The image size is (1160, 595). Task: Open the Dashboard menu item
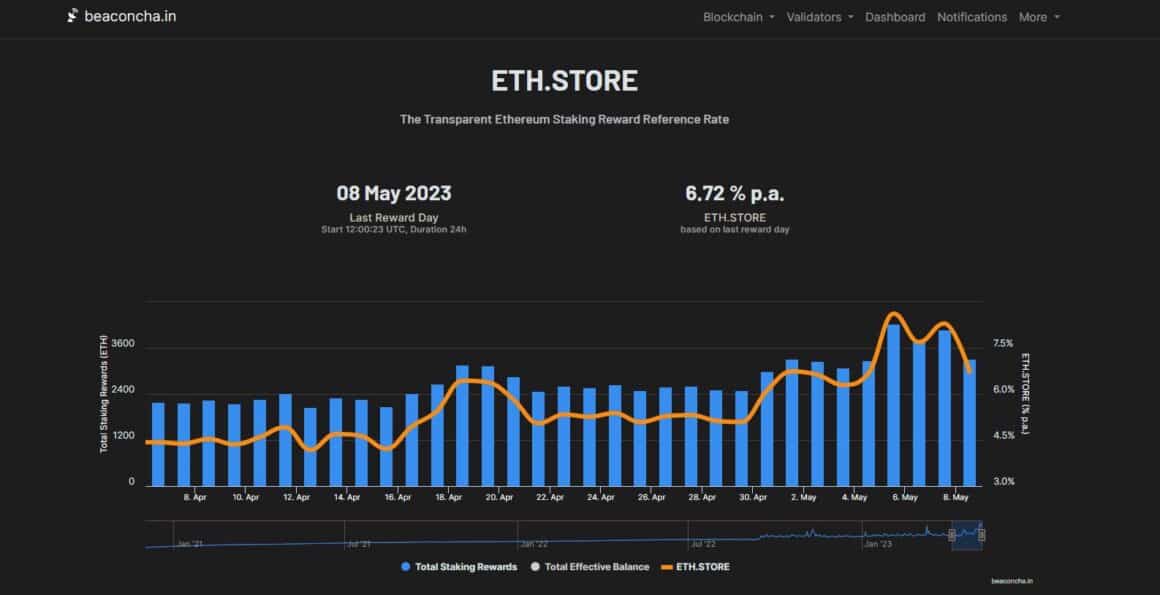pyautogui.click(x=895, y=17)
